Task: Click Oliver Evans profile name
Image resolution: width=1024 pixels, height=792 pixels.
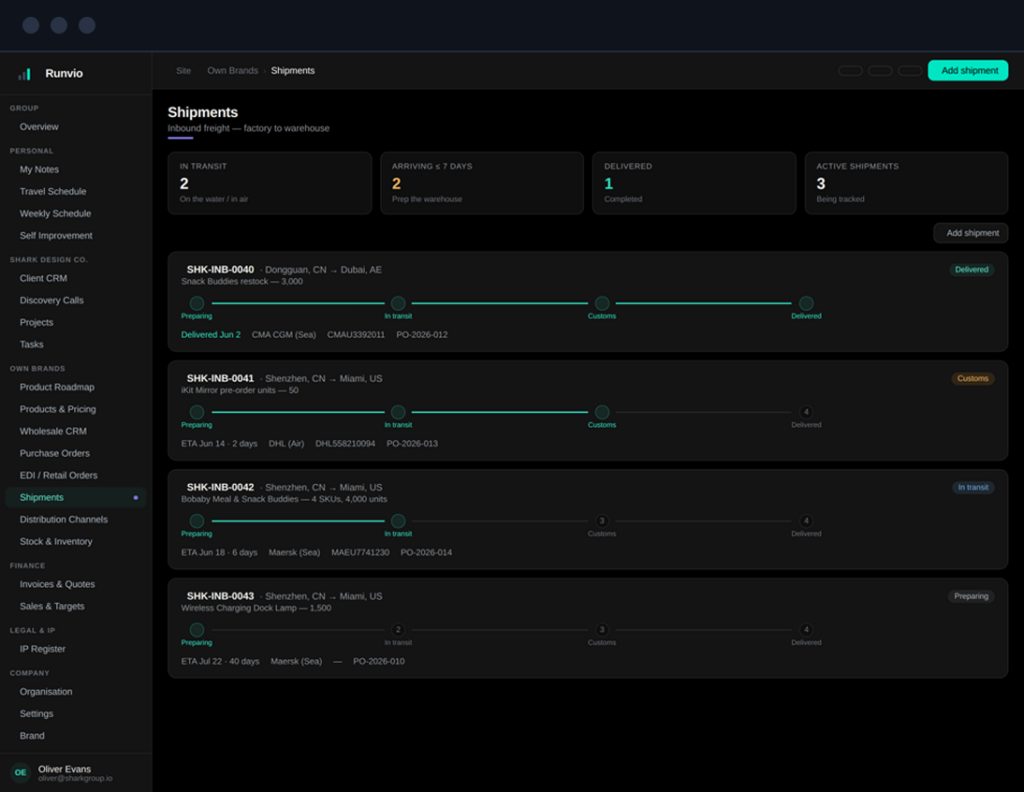Action: 65,769
